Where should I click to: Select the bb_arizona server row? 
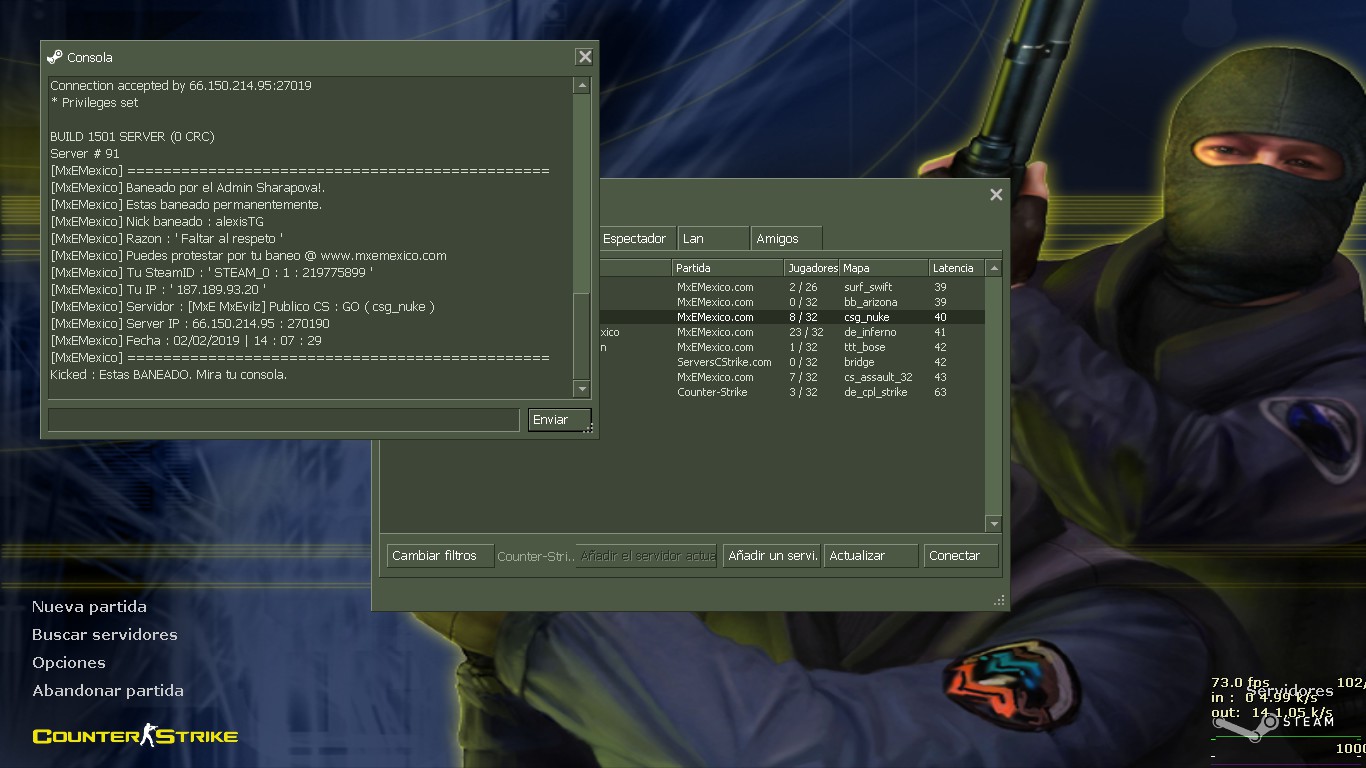(792, 302)
